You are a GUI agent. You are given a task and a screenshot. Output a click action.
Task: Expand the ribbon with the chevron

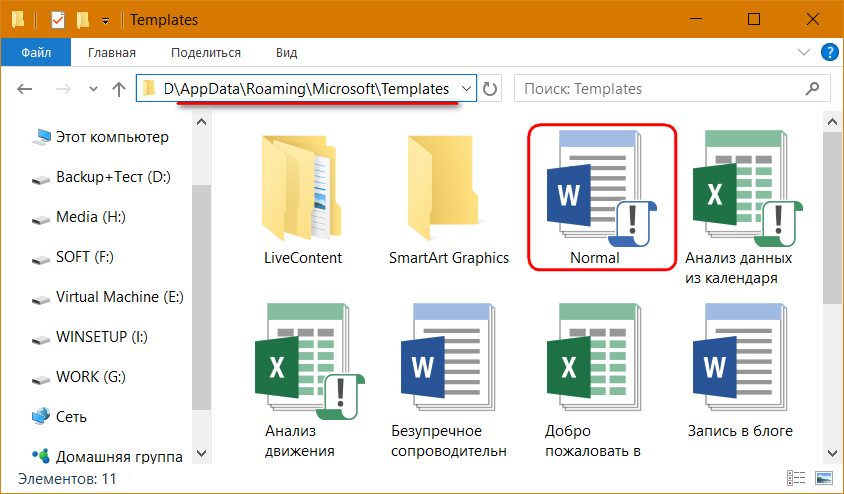tap(804, 52)
